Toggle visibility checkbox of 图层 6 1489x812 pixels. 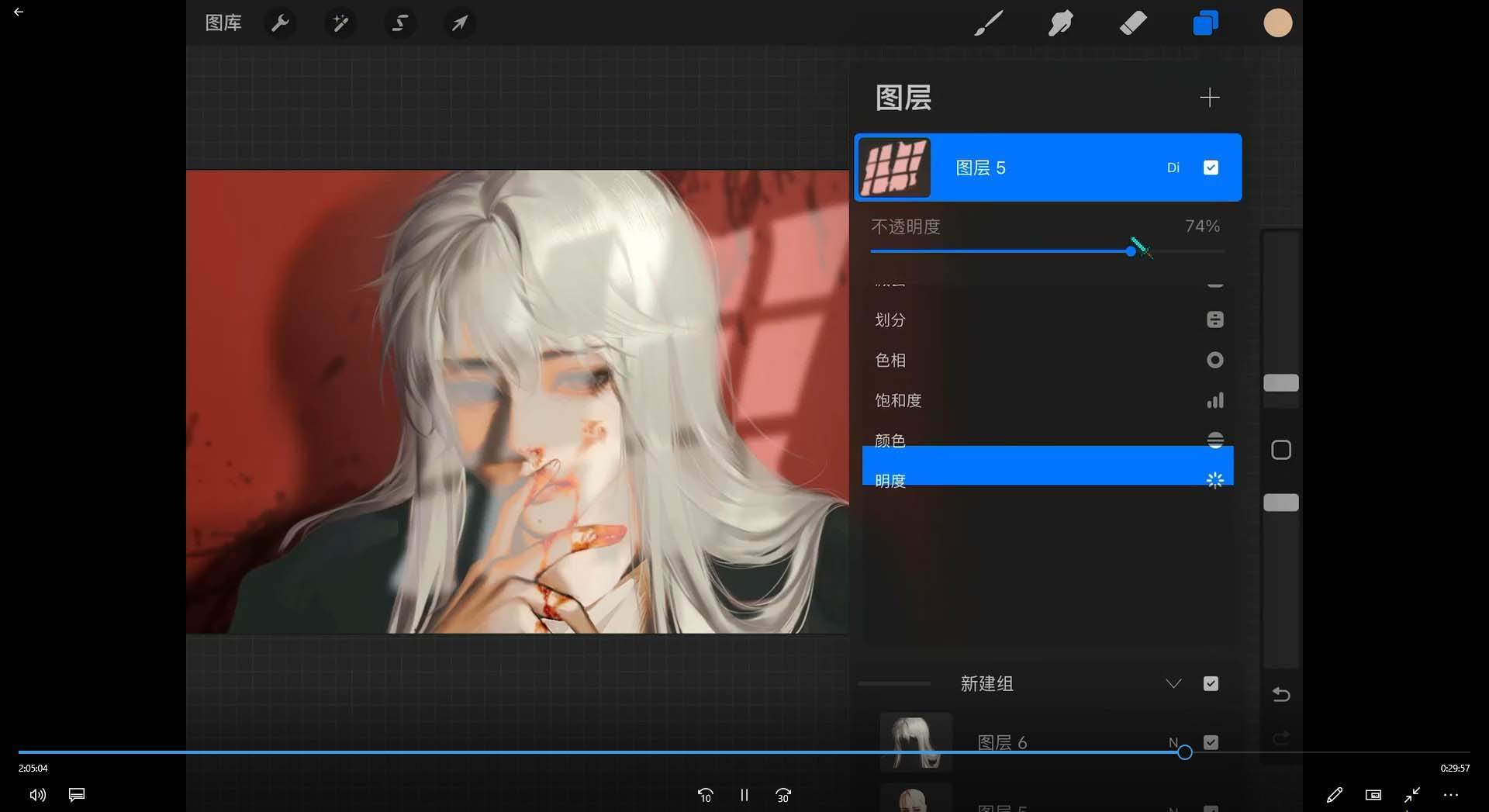pyautogui.click(x=1211, y=741)
